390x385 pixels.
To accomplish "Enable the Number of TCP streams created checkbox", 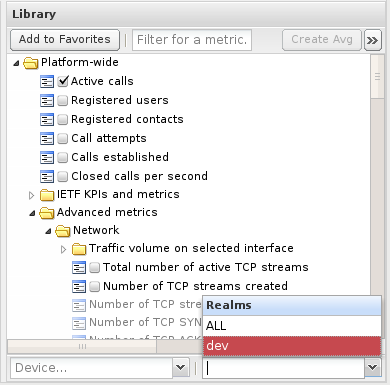I will tap(94, 286).
